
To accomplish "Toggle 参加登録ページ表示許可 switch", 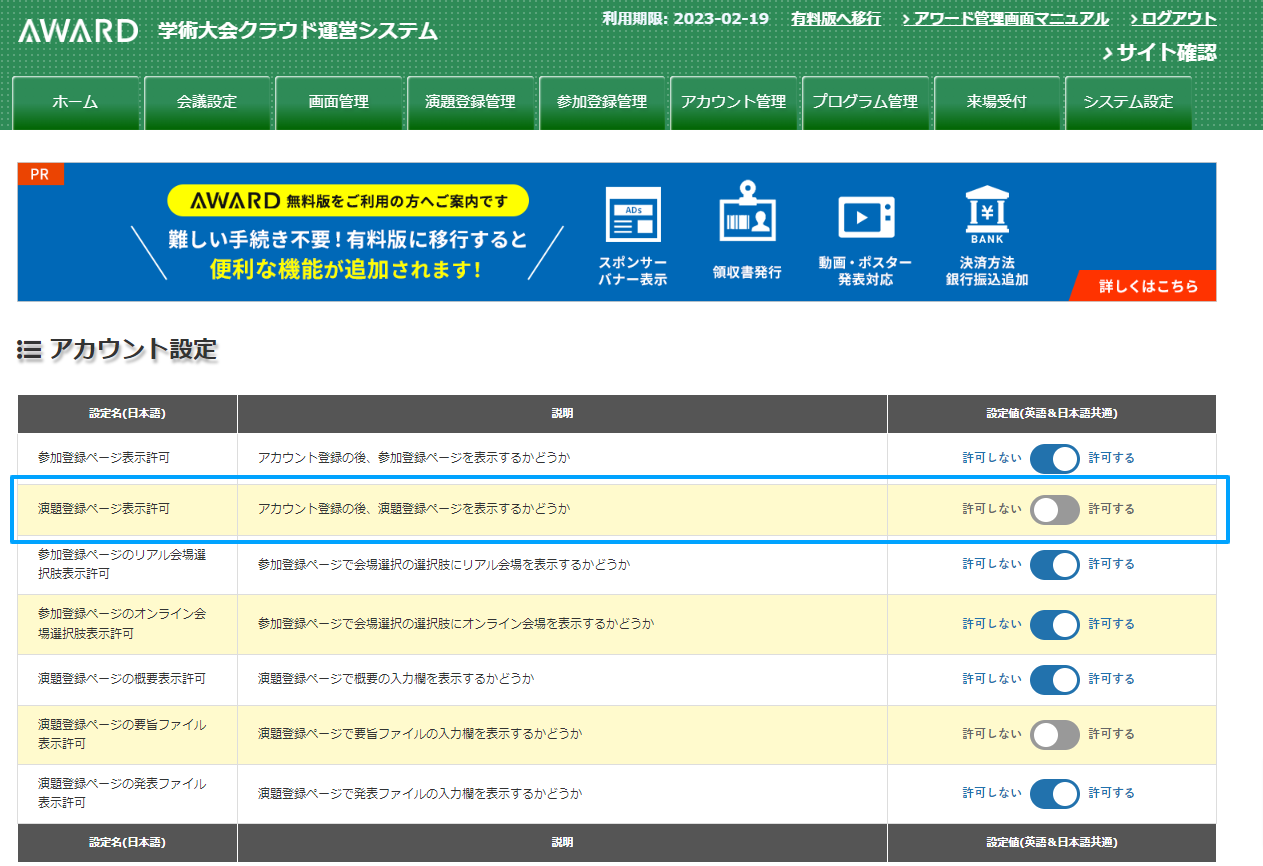I will click(1055, 458).
